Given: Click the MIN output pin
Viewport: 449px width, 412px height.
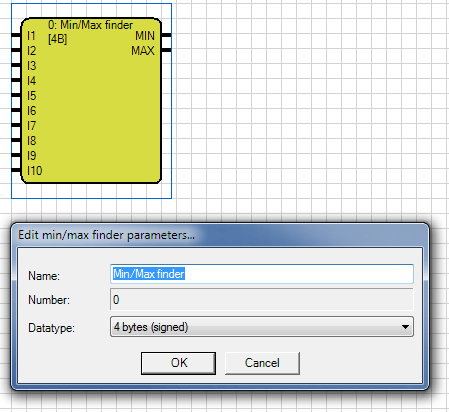Looking at the screenshot, I should tap(166, 35).
